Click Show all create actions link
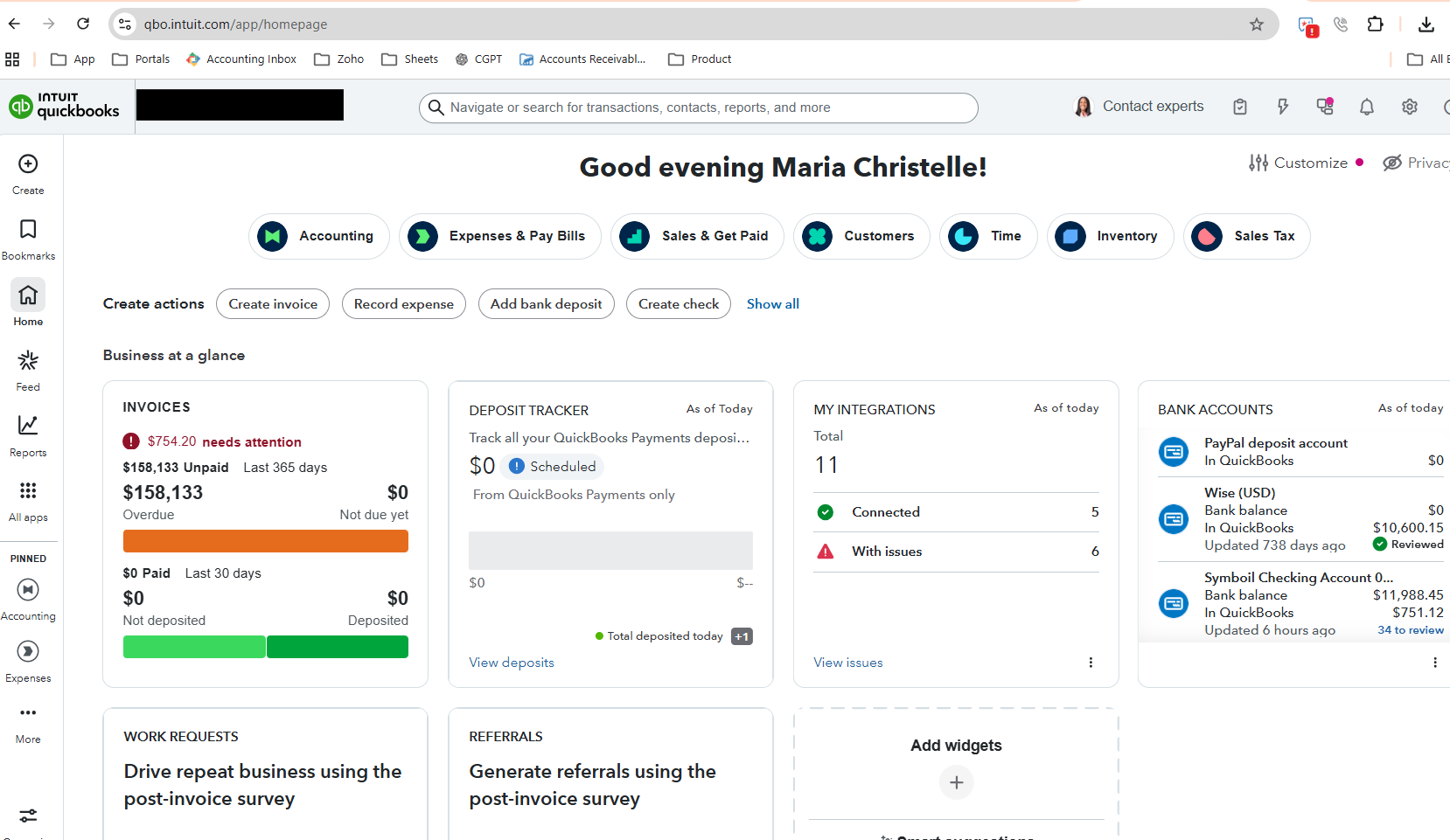Viewport: 1450px width, 840px height. pyautogui.click(x=773, y=304)
